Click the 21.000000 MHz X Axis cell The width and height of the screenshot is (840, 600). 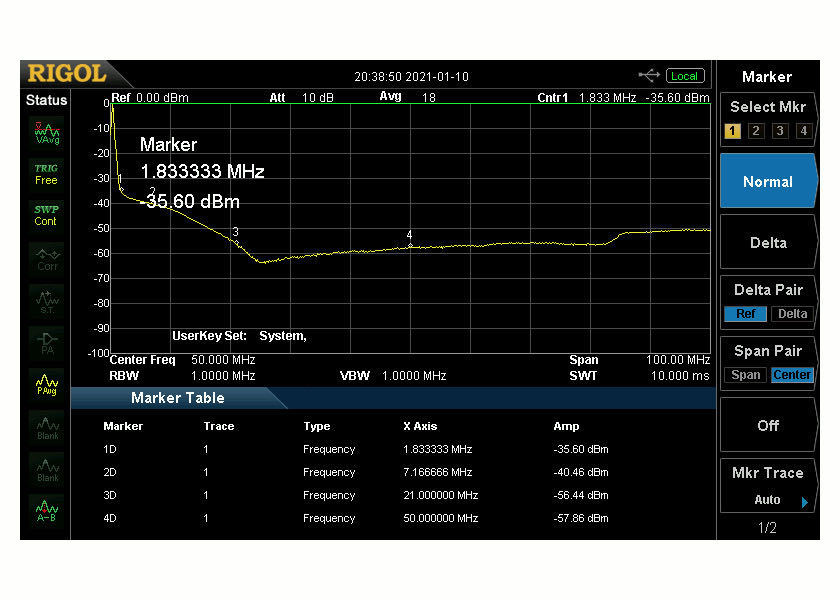(x=440, y=496)
